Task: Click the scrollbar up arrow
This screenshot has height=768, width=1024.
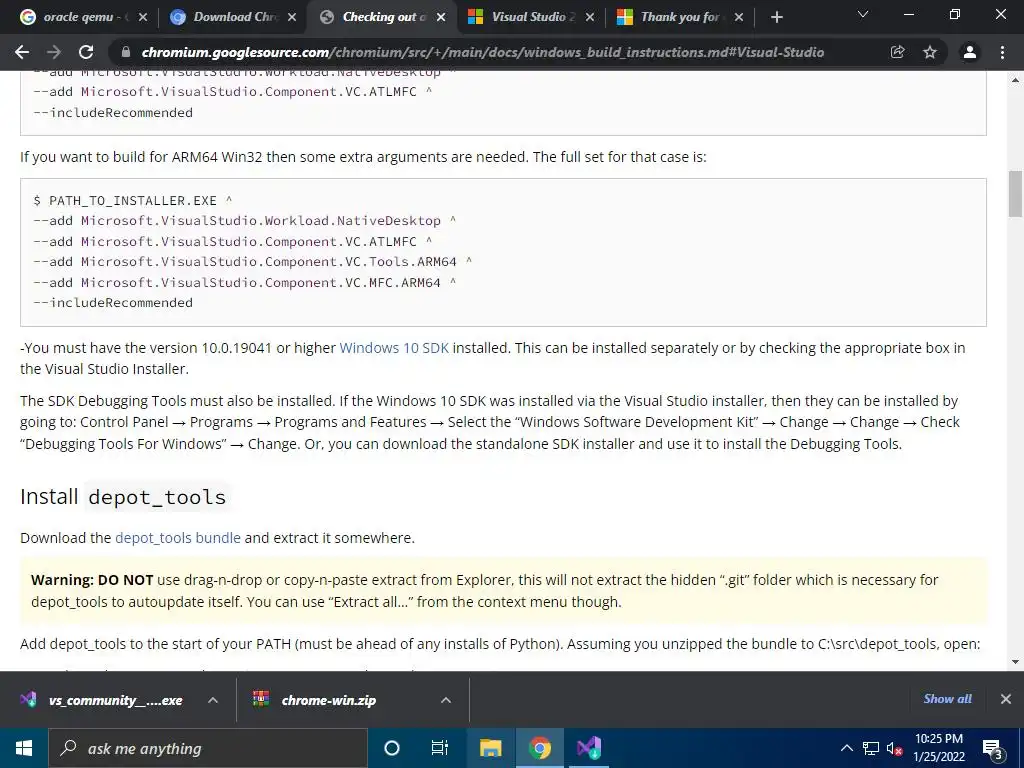Action: (1015, 80)
